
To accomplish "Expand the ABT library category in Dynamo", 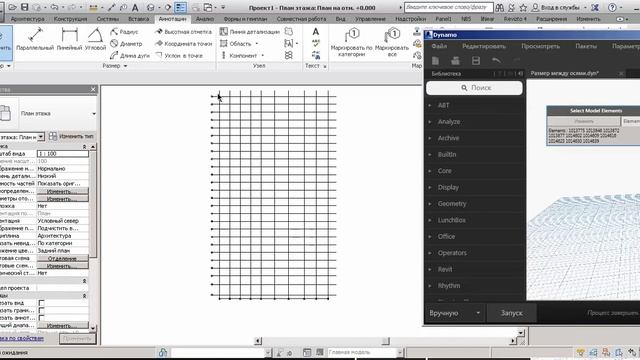I will pyautogui.click(x=443, y=105).
